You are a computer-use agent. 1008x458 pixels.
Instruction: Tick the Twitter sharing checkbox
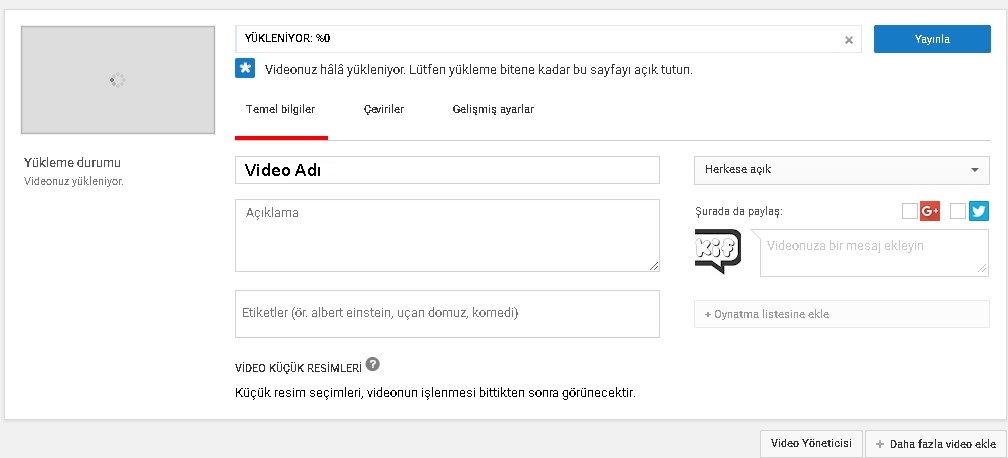click(x=958, y=211)
